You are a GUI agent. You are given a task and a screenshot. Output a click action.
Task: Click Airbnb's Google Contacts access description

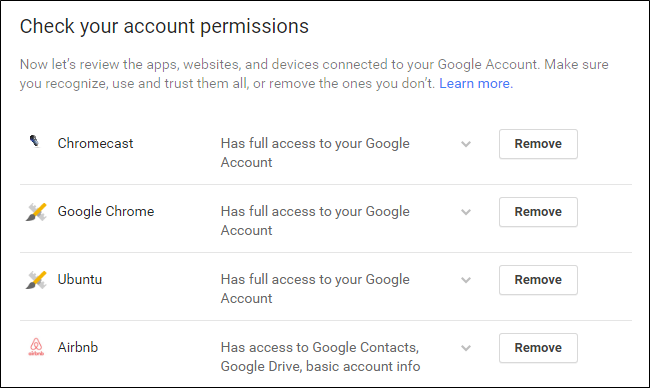coord(320,357)
